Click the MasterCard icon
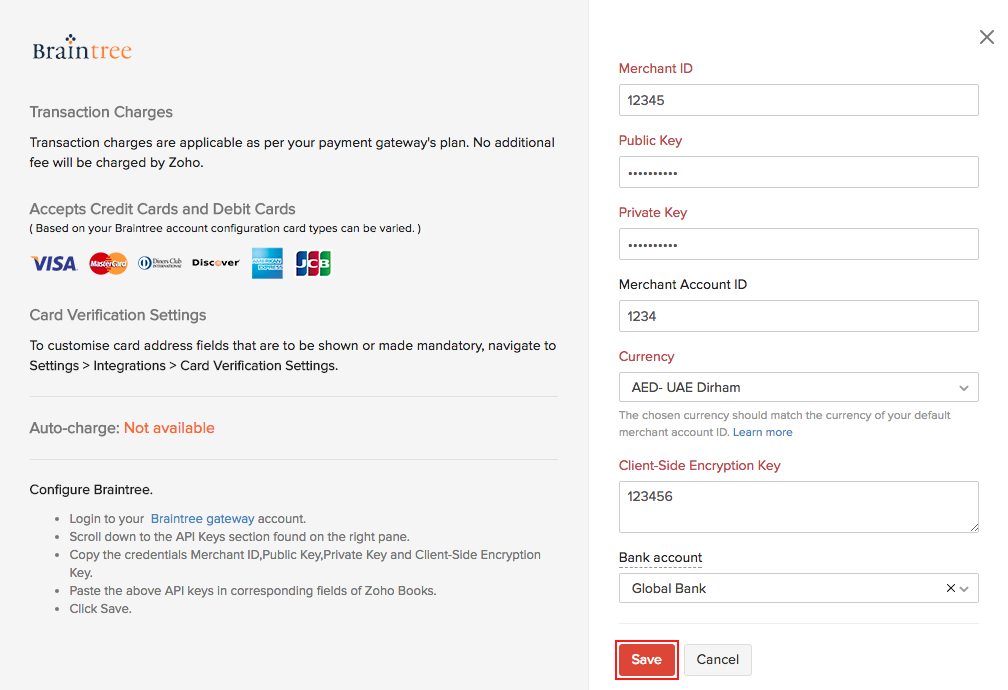This screenshot has width=1008, height=690. 108,263
